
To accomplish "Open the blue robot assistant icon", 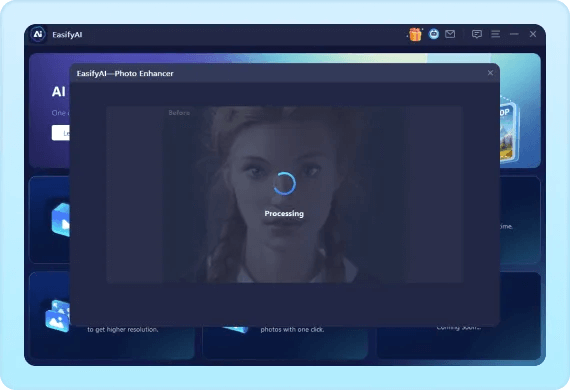I will pos(434,34).
